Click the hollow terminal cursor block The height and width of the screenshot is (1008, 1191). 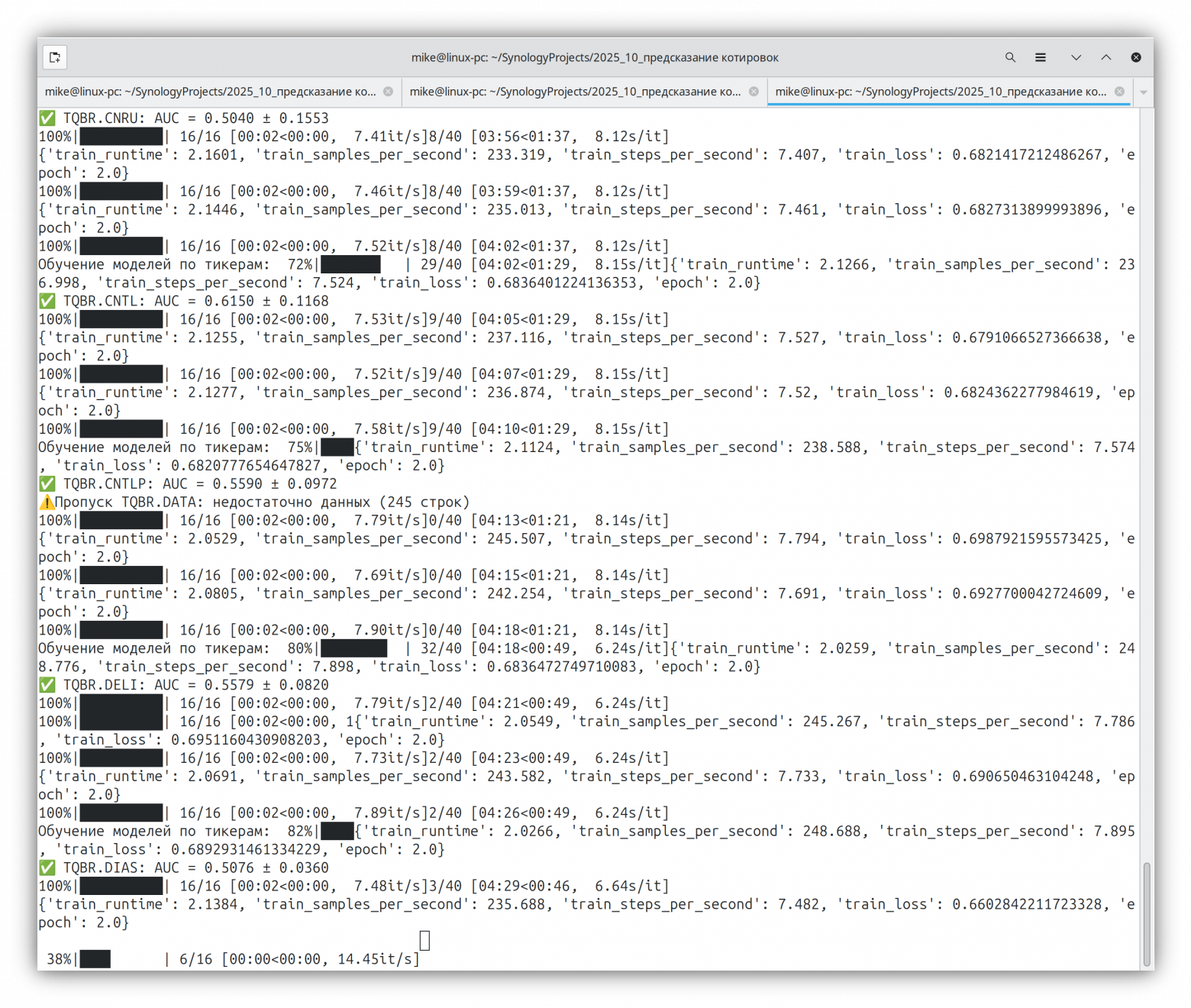pos(425,941)
